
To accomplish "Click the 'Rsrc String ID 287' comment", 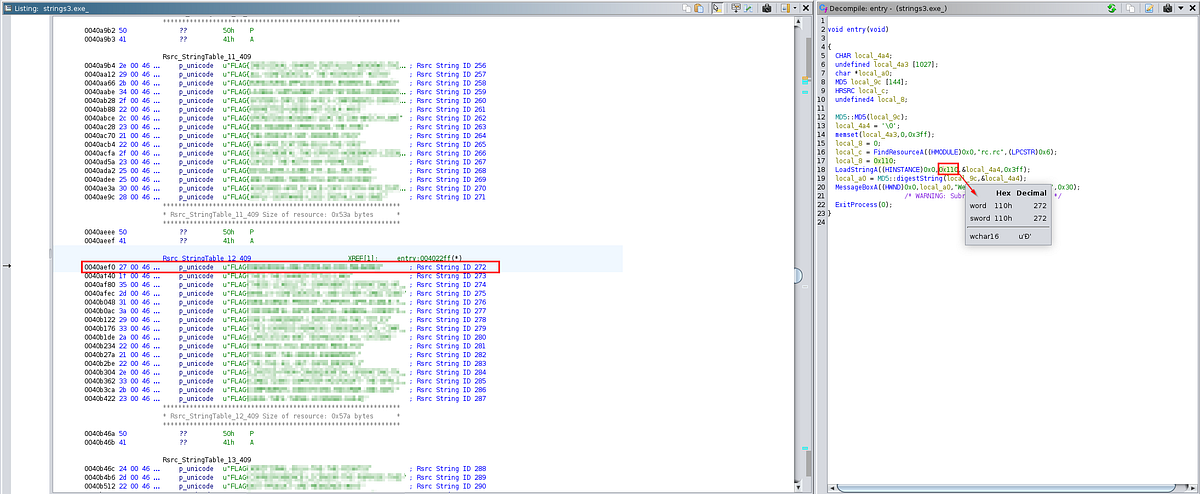I will pos(449,398).
